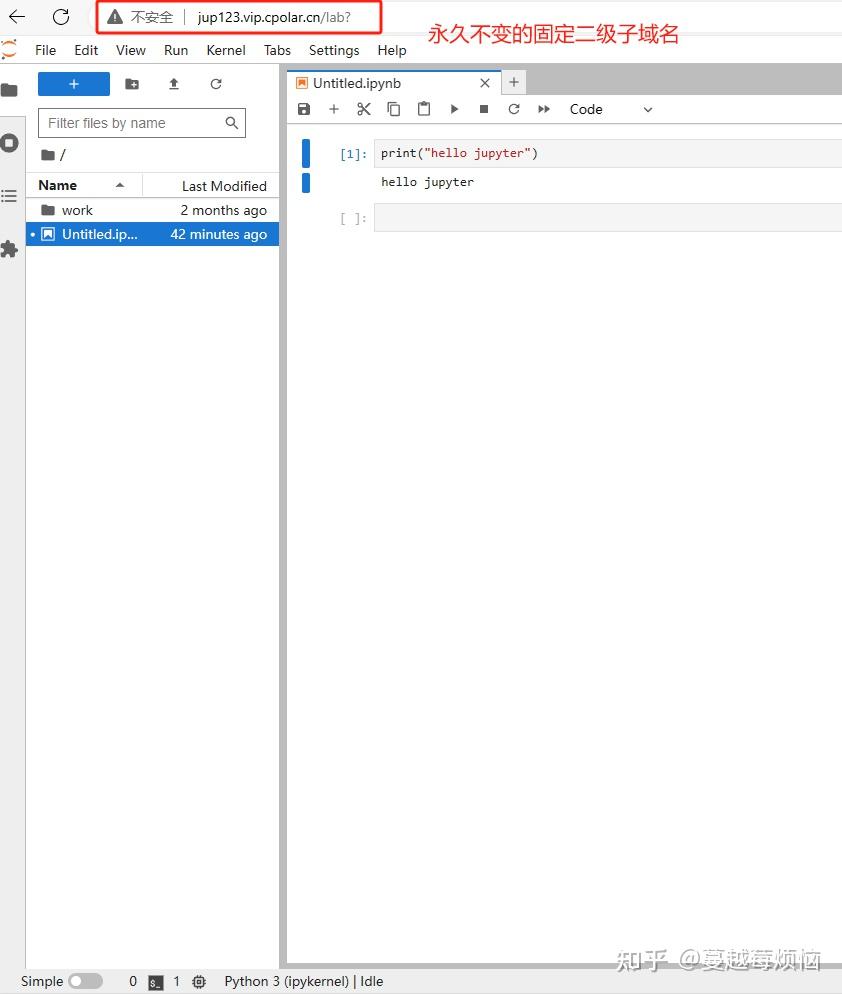Open the Help menu

(392, 50)
